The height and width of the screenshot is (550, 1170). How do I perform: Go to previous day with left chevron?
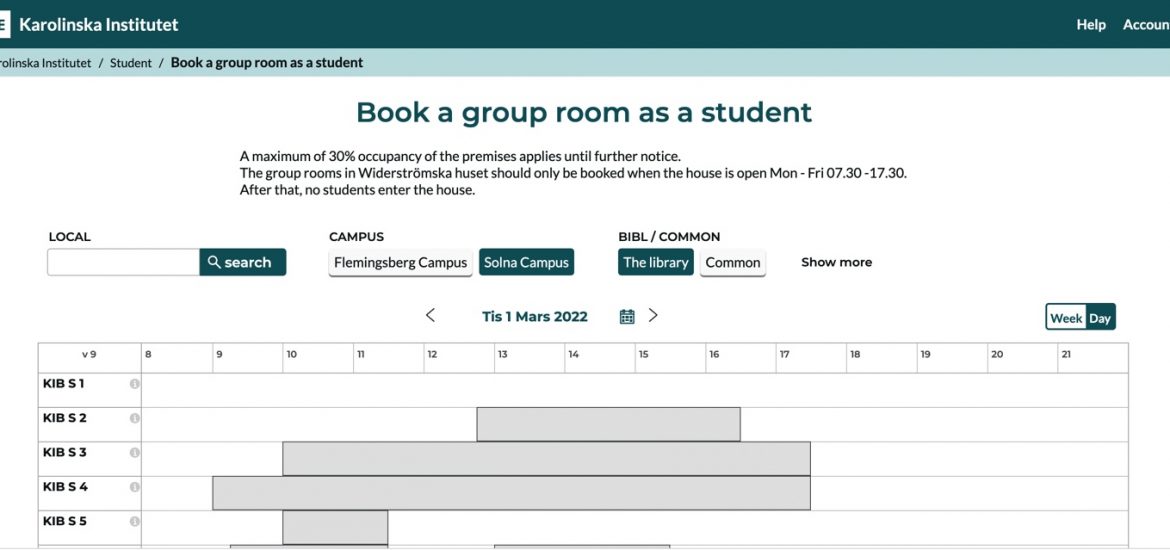coord(431,316)
